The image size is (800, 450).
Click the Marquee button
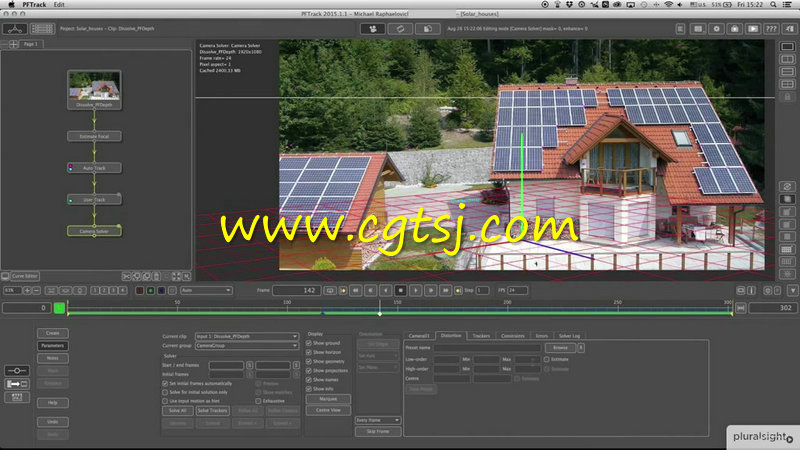328,399
